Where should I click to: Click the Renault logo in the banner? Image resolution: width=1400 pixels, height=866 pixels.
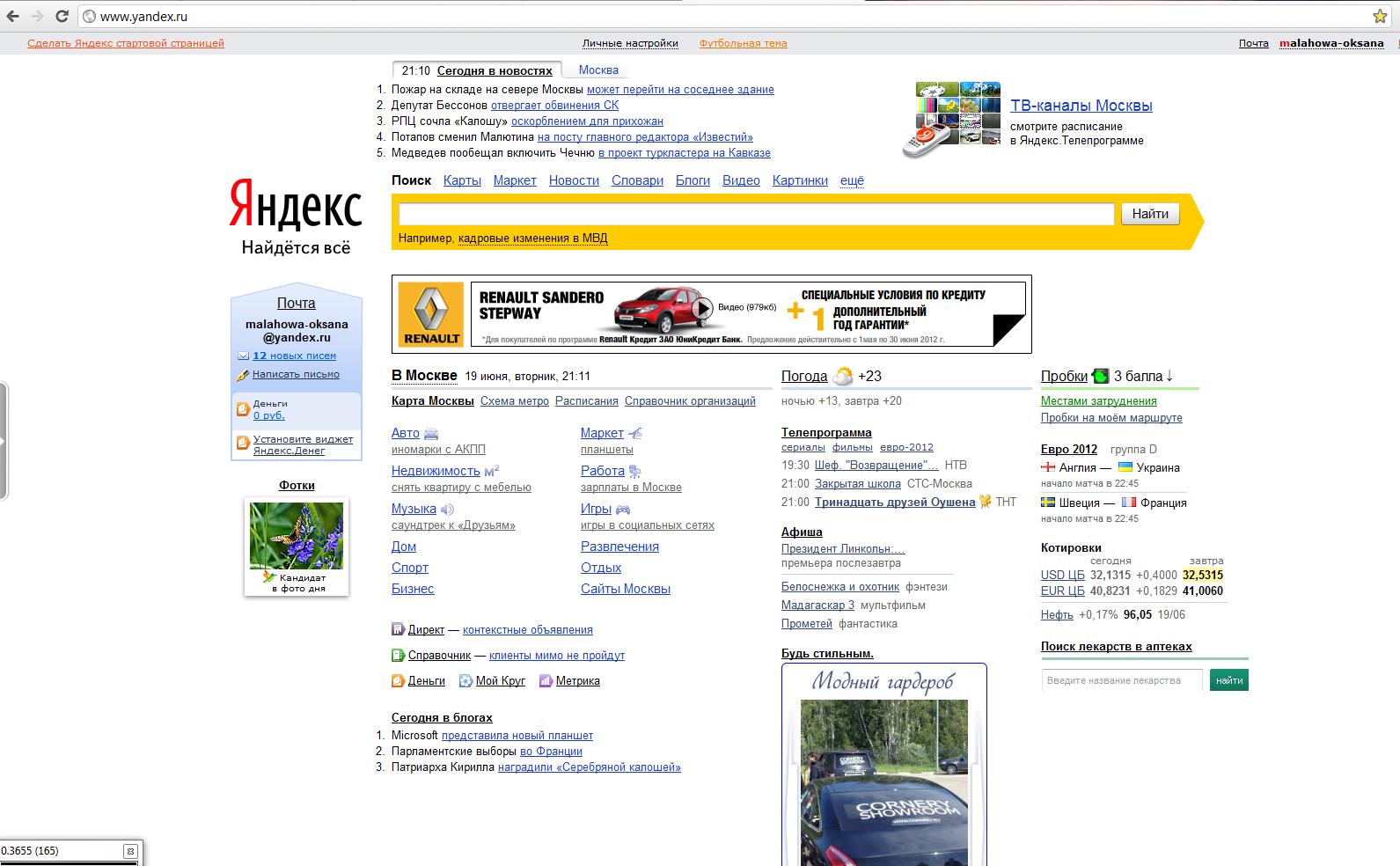coord(431,314)
